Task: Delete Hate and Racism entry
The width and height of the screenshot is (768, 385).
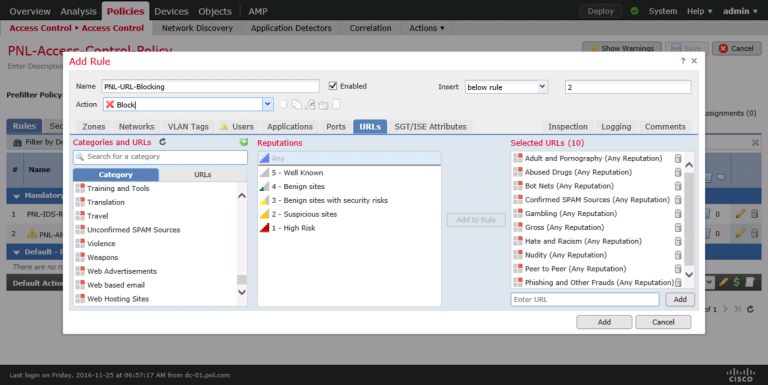Action: point(678,241)
